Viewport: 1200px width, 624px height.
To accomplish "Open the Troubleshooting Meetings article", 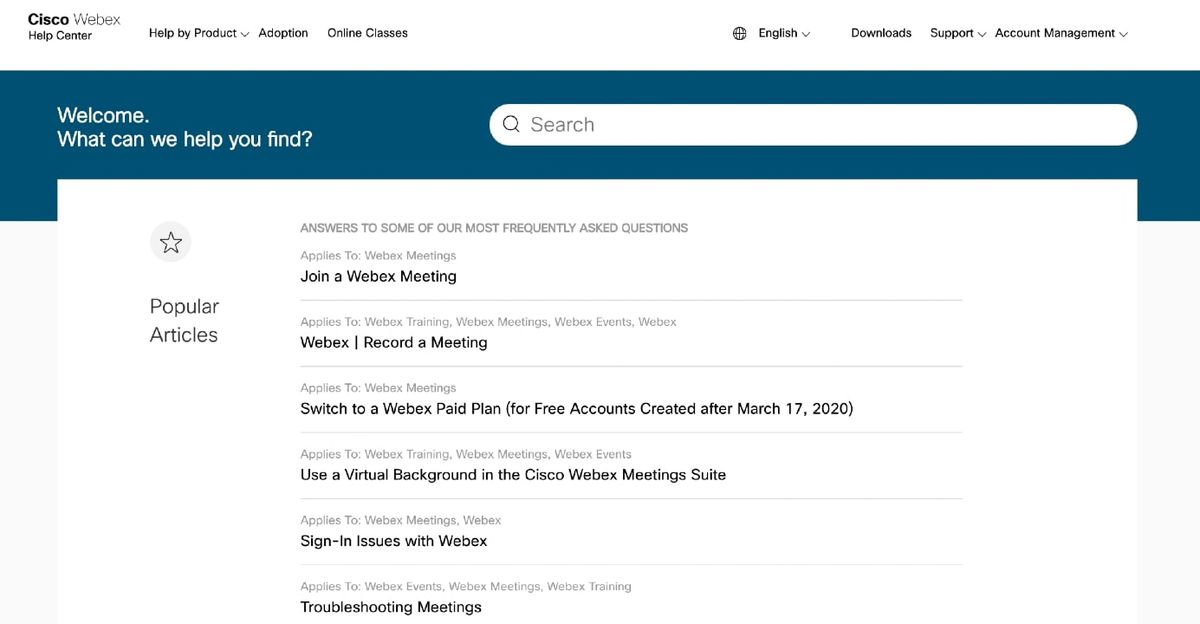I will click(x=391, y=606).
